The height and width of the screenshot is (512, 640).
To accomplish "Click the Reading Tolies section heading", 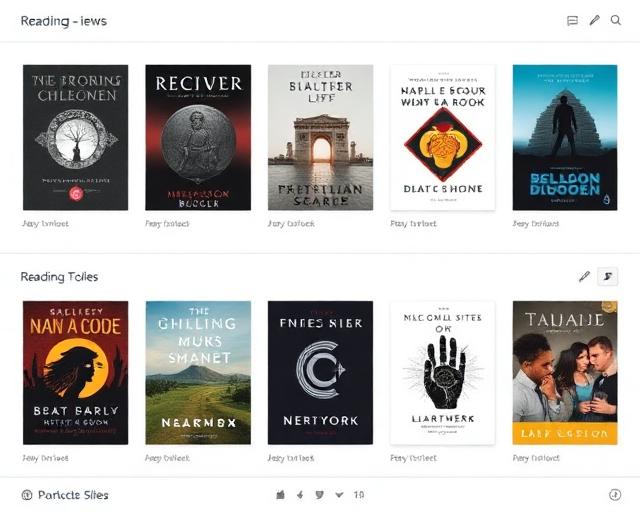I will point(59,277).
